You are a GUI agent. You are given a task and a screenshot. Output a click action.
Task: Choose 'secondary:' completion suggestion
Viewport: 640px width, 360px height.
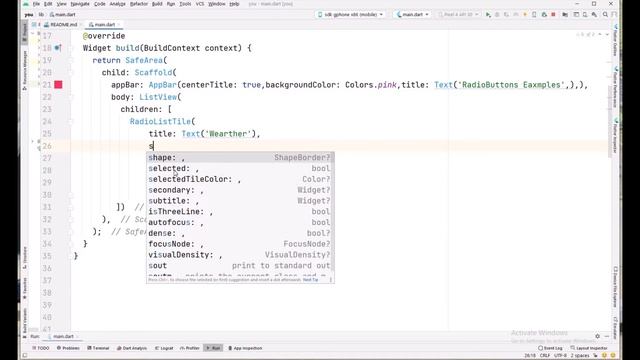tap(240, 190)
